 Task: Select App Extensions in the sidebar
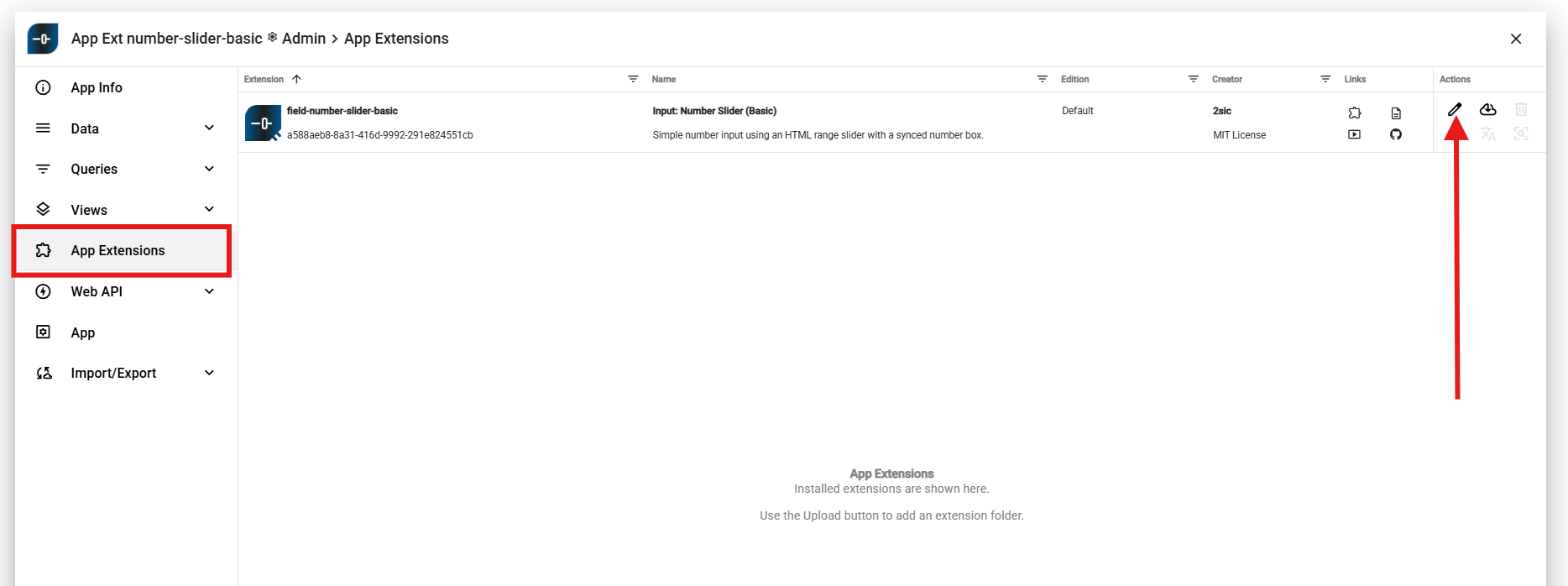coord(118,250)
